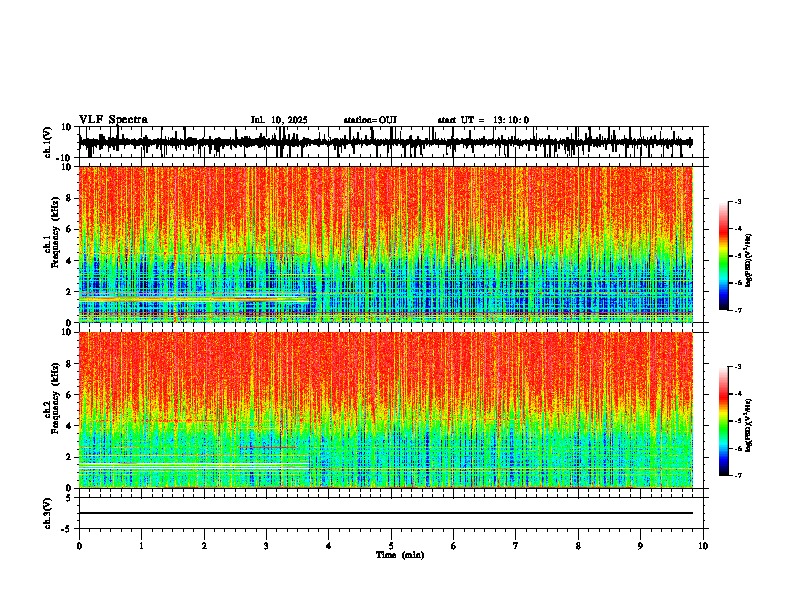
Task: Click the "2" kHz tick of ch.1 spectrogram
Action: click(x=70, y=291)
